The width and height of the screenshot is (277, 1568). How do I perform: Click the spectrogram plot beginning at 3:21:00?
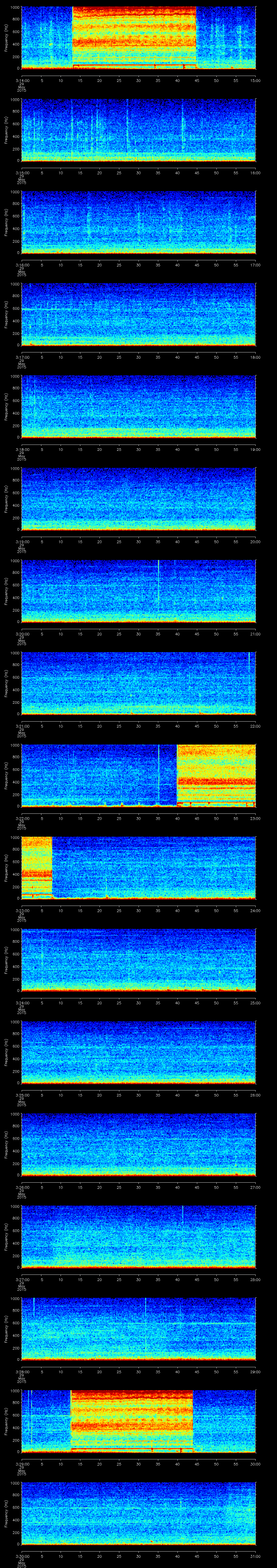click(139, 683)
